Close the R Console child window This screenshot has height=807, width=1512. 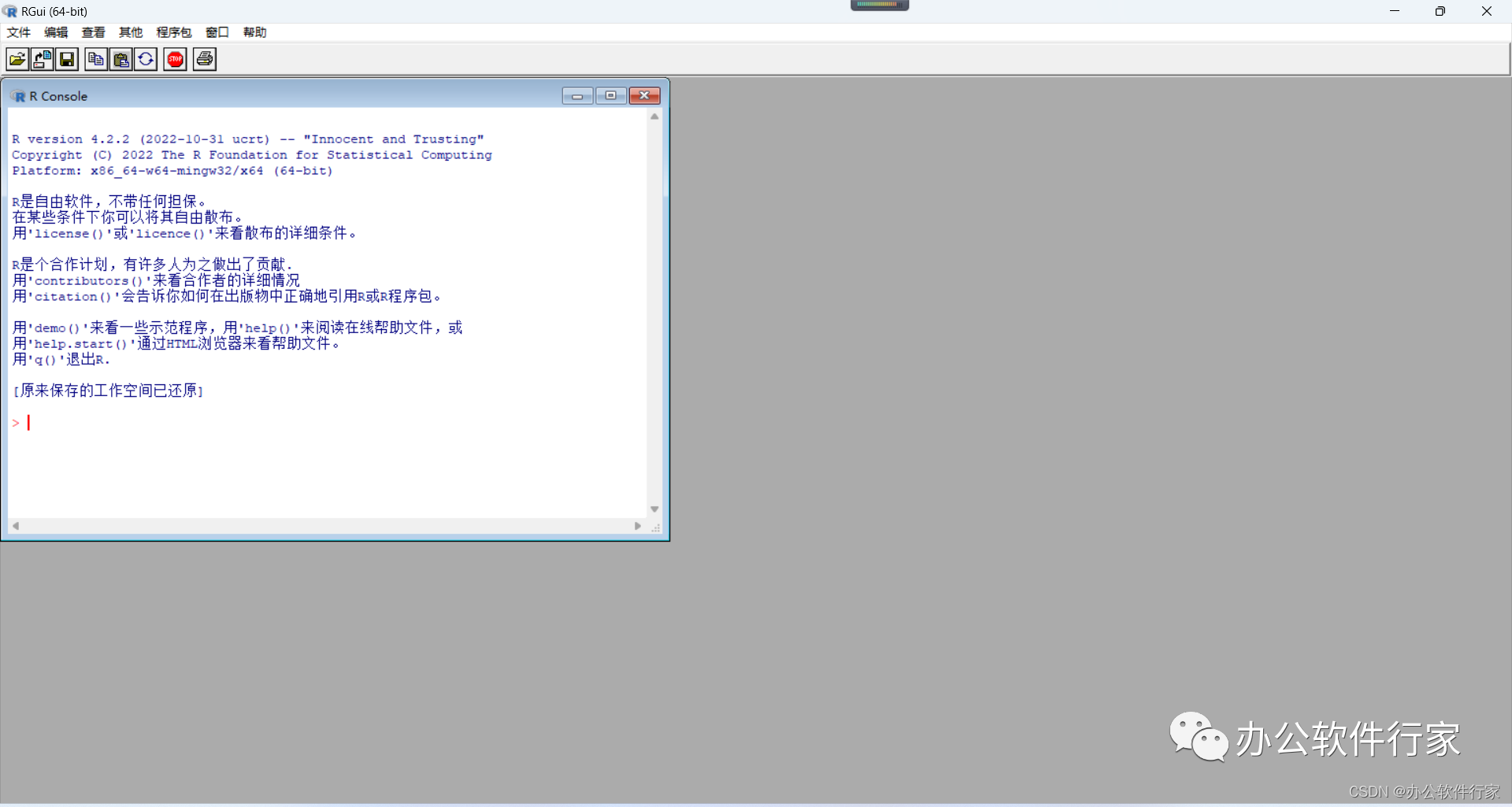click(644, 96)
